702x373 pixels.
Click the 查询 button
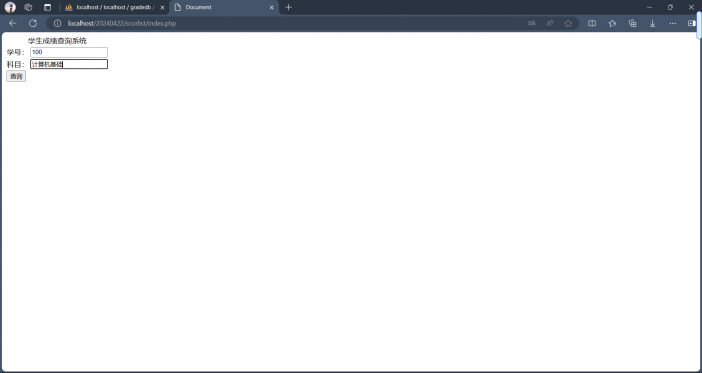(16, 77)
